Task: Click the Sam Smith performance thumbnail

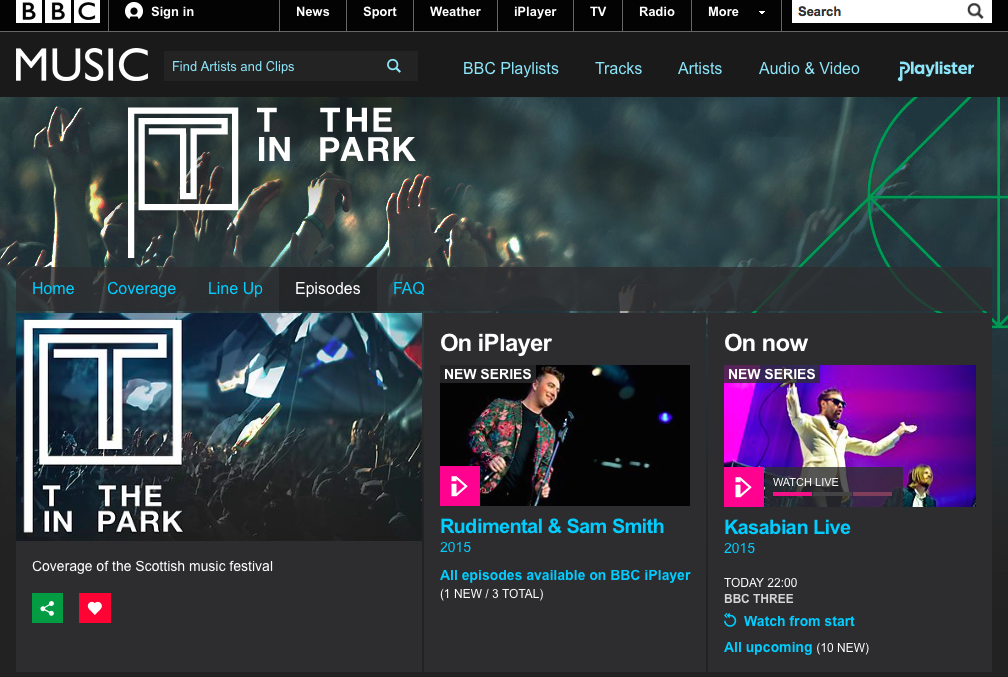Action: (565, 435)
